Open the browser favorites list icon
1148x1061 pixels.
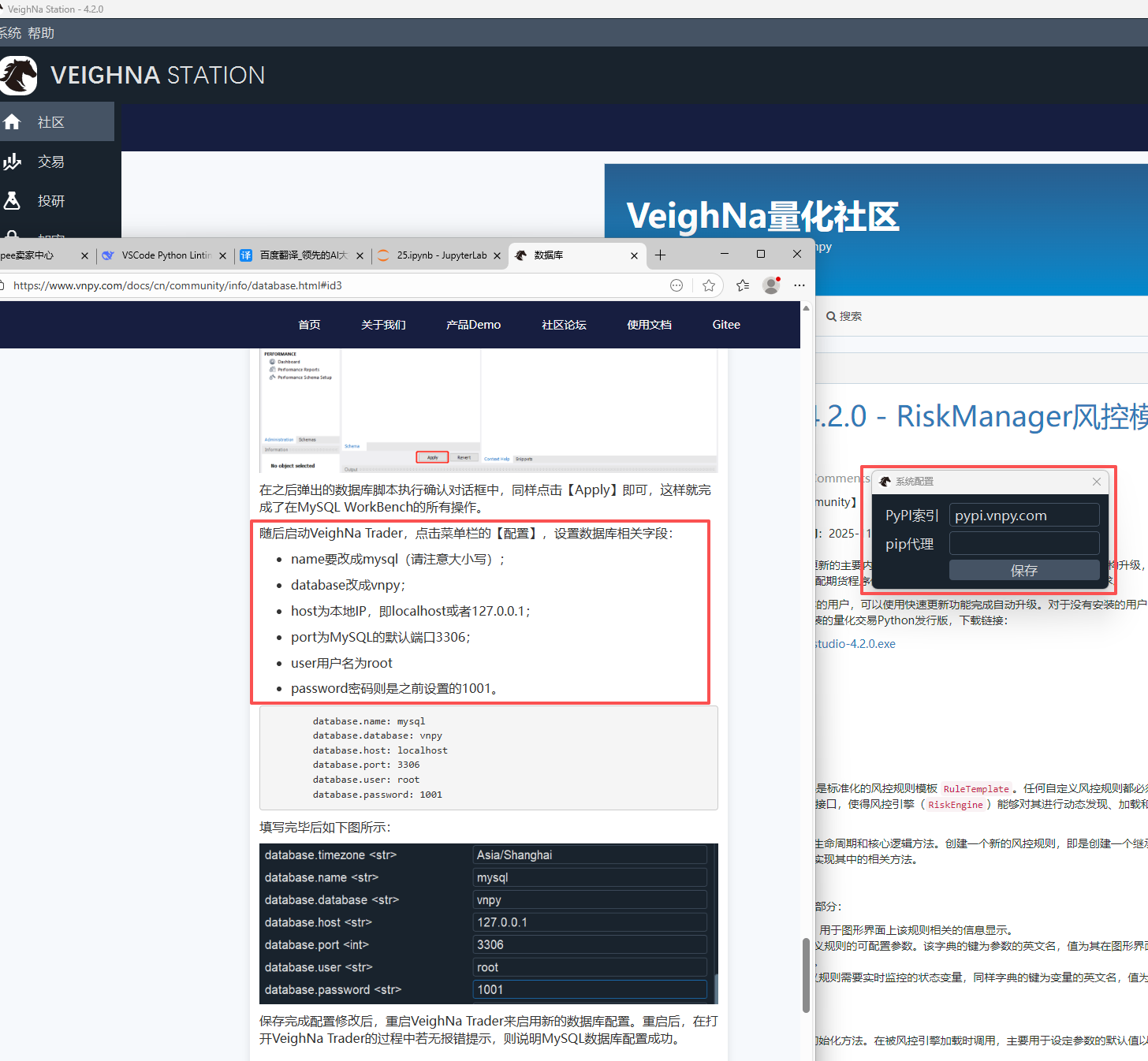(743, 285)
